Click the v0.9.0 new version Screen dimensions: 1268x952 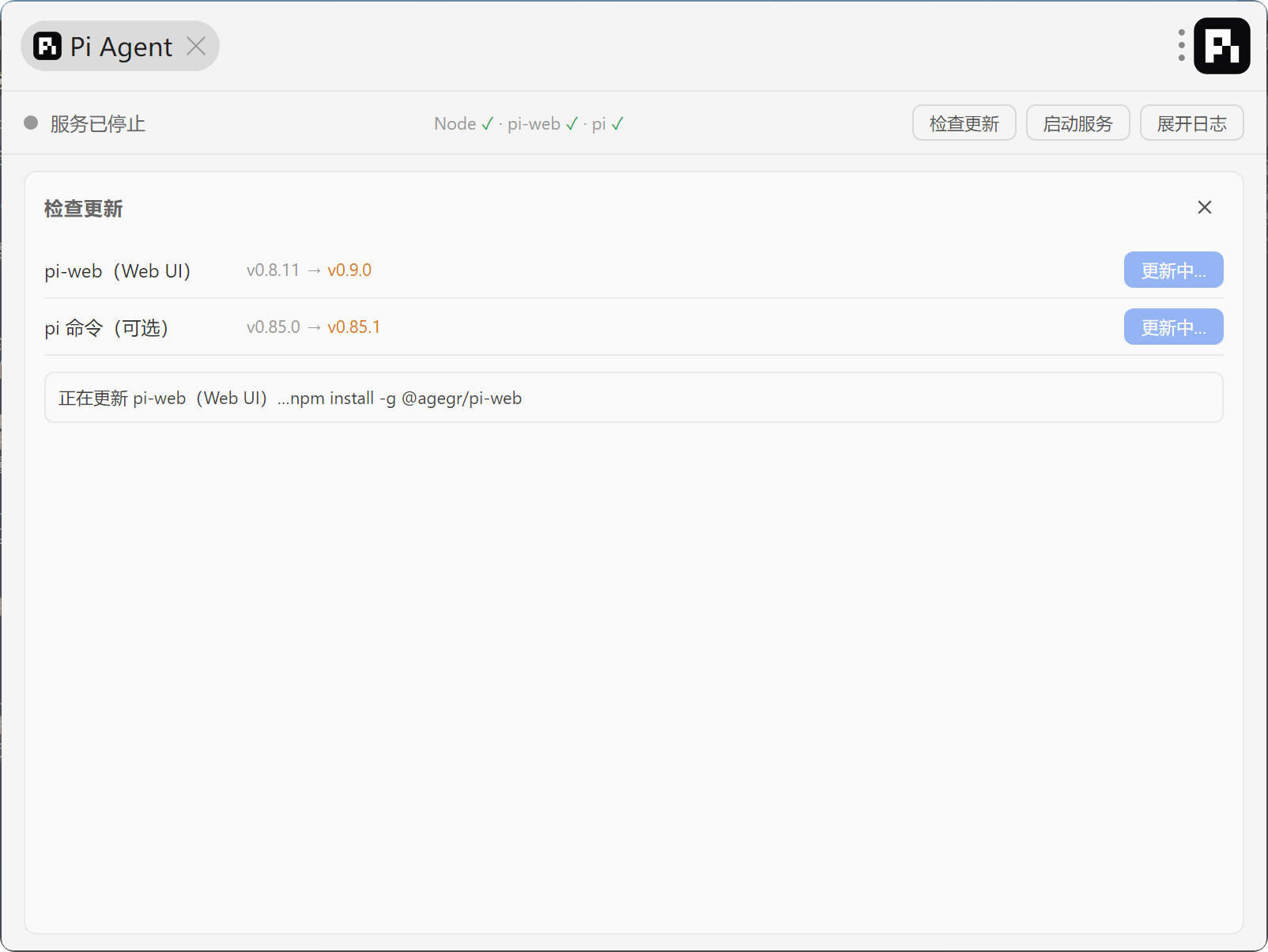(349, 270)
